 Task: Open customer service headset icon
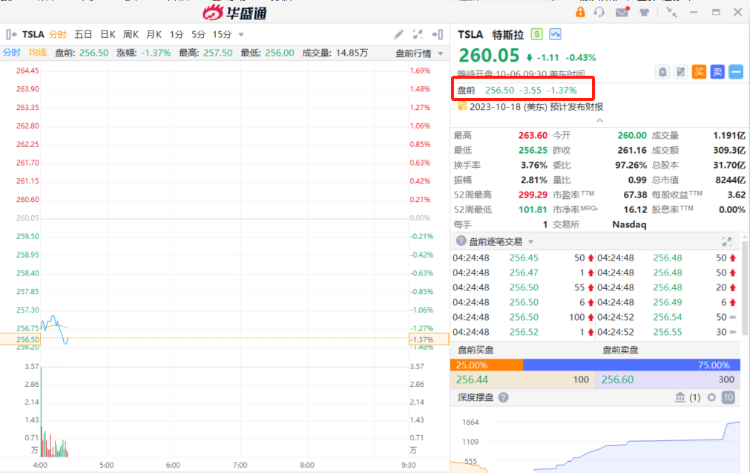click(599, 12)
